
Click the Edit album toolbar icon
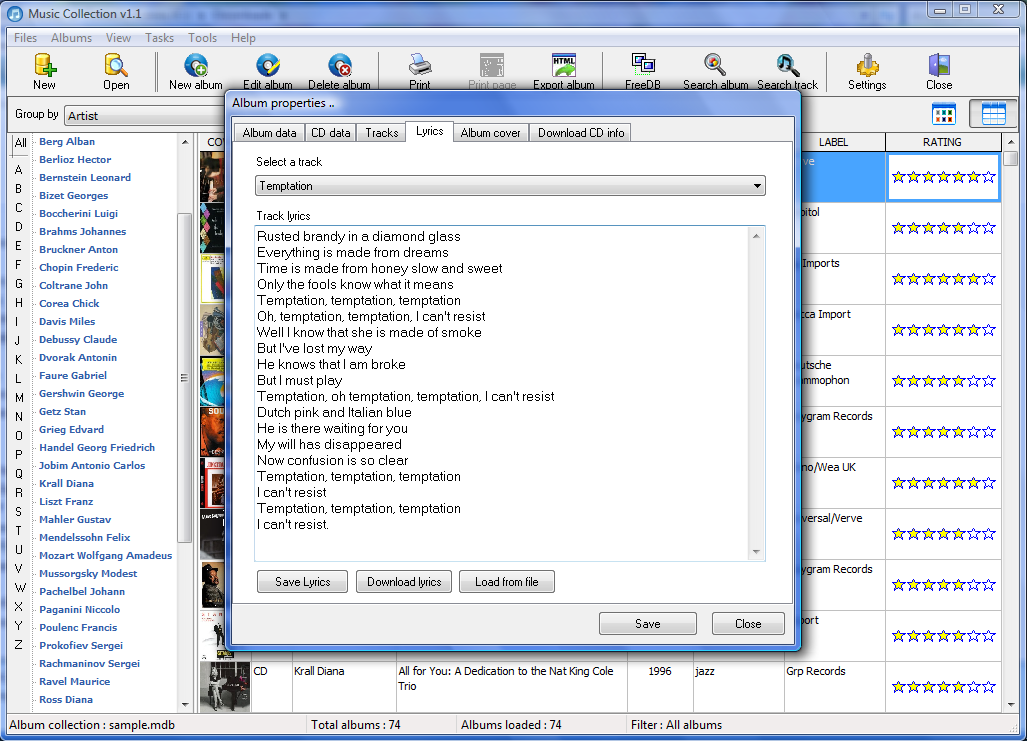click(x=268, y=71)
